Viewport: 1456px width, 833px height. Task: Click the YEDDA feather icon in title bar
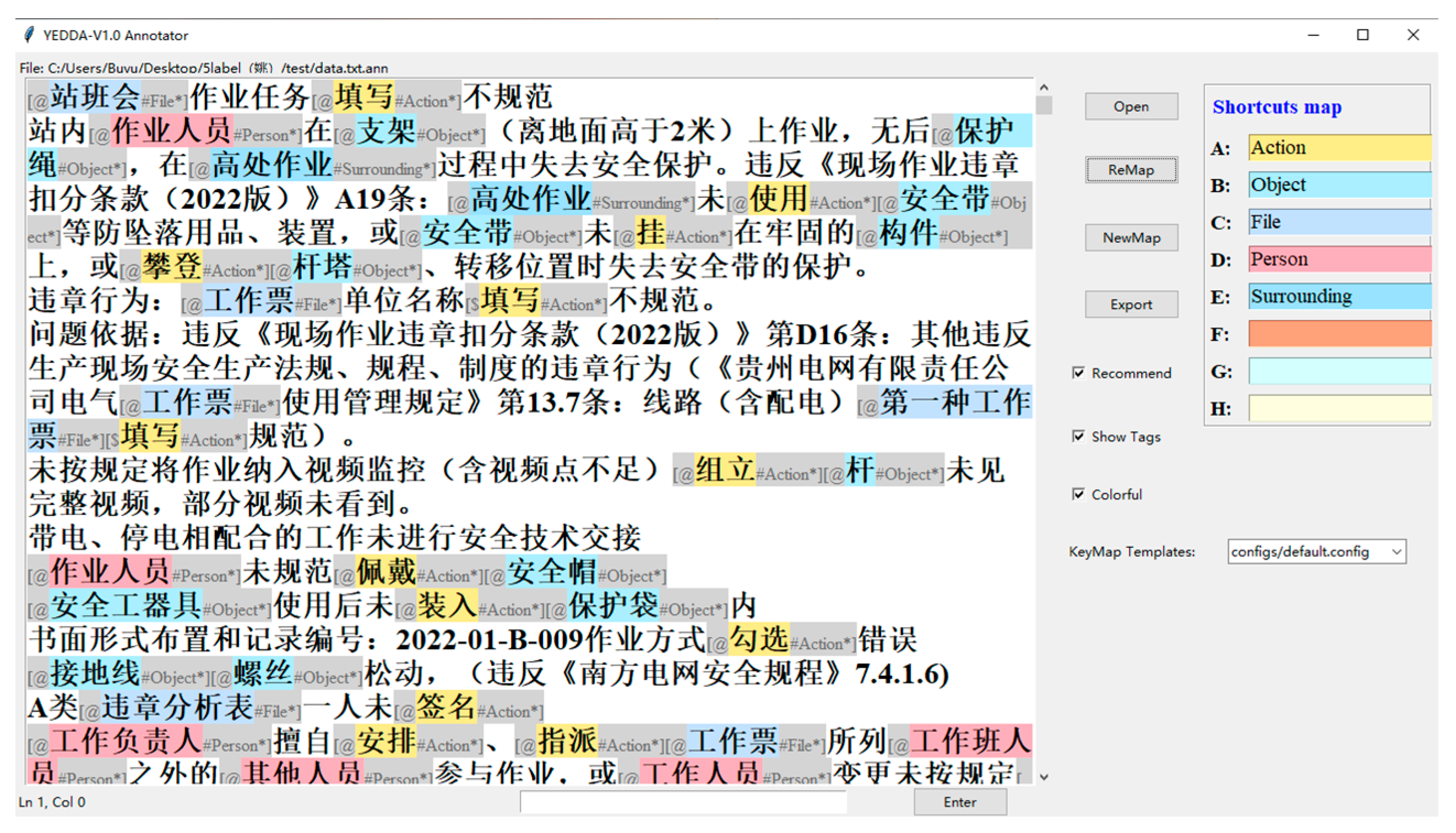pyautogui.click(x=29, y=35)
